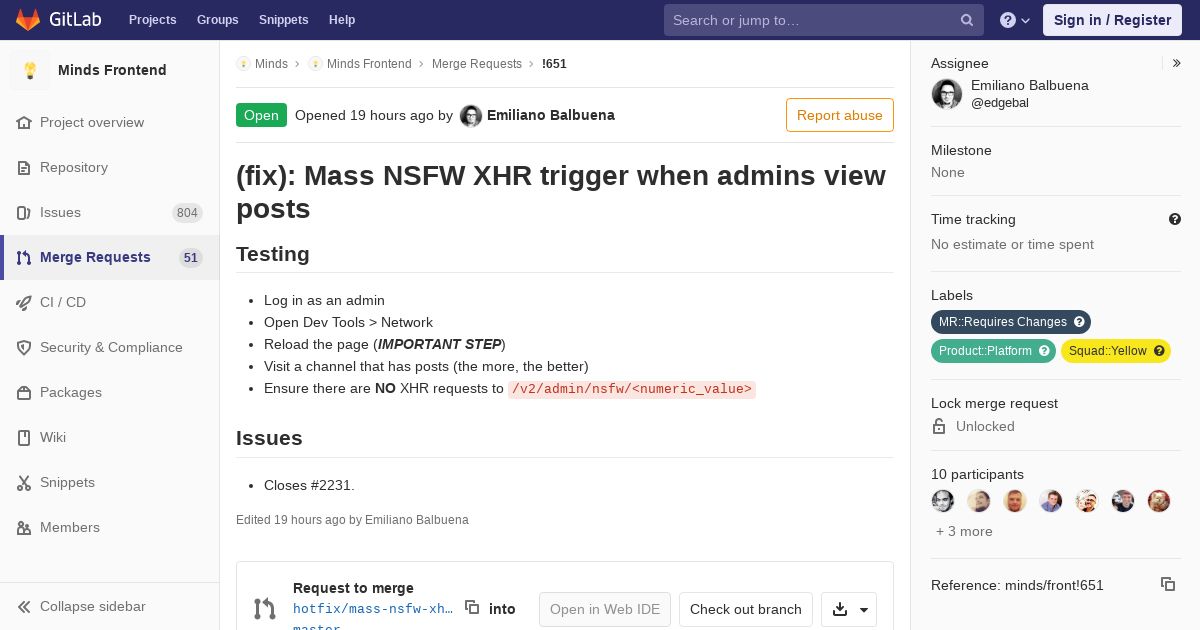Screen dimensions: 1200x630
Task: Click the Squad::Yellow label
Action: [1116, 351]
